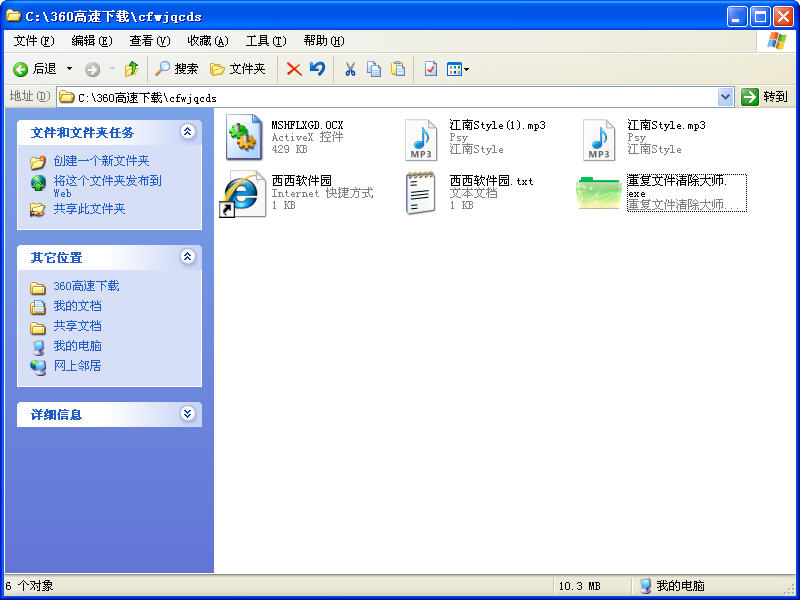The image size is (800, 600).
Task: Toggle the 文件夹 folders pane button
Action: click(x=238, y=69)
